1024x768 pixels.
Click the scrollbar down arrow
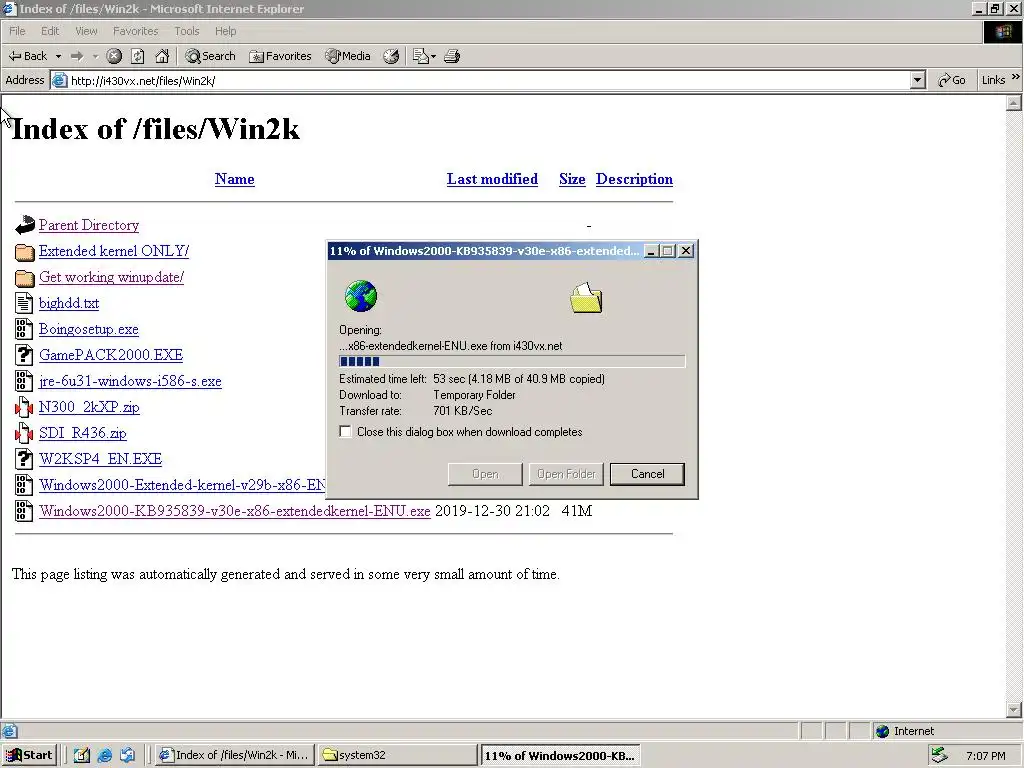tap(1014, 709)
